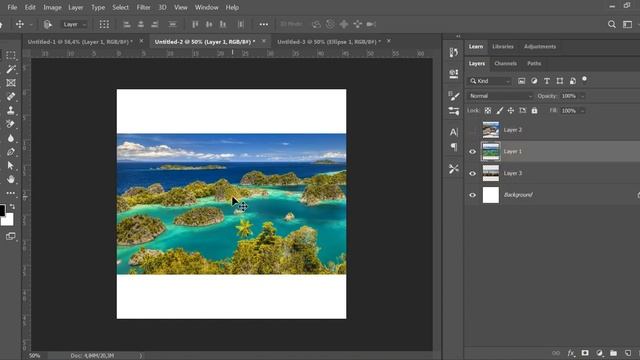Image resolution: width=640 pixels, height=360 pixels.
Task: Click the Align right edges icon
Action: [x=155, y=24]
